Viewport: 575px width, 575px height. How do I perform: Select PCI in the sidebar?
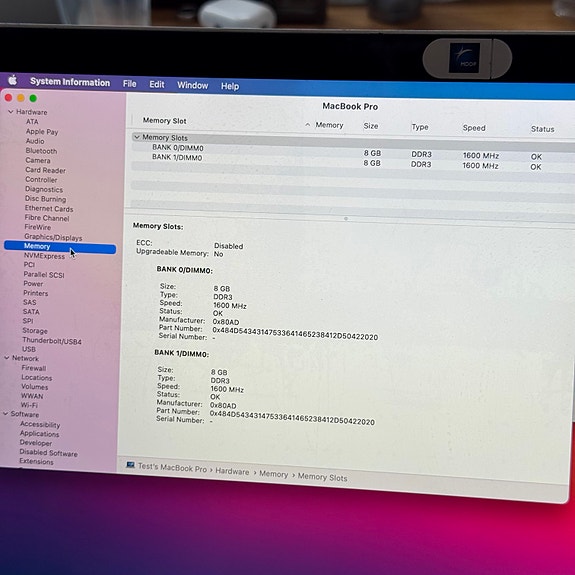pyautogui.click(x=29, y=265)
